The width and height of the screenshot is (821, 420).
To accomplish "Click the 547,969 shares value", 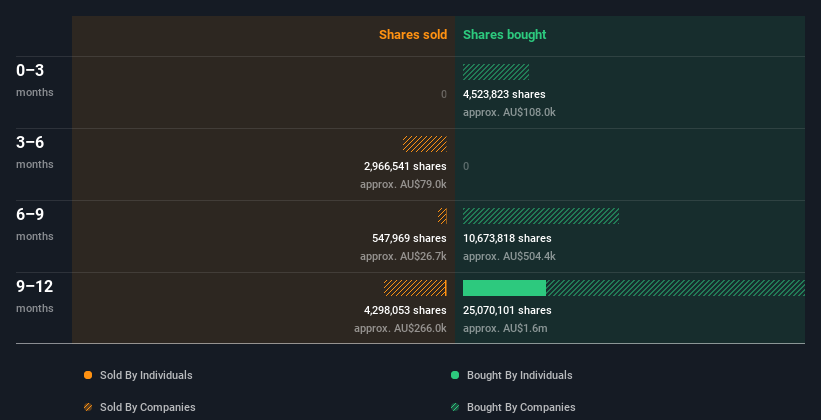I will coord(409,238).
